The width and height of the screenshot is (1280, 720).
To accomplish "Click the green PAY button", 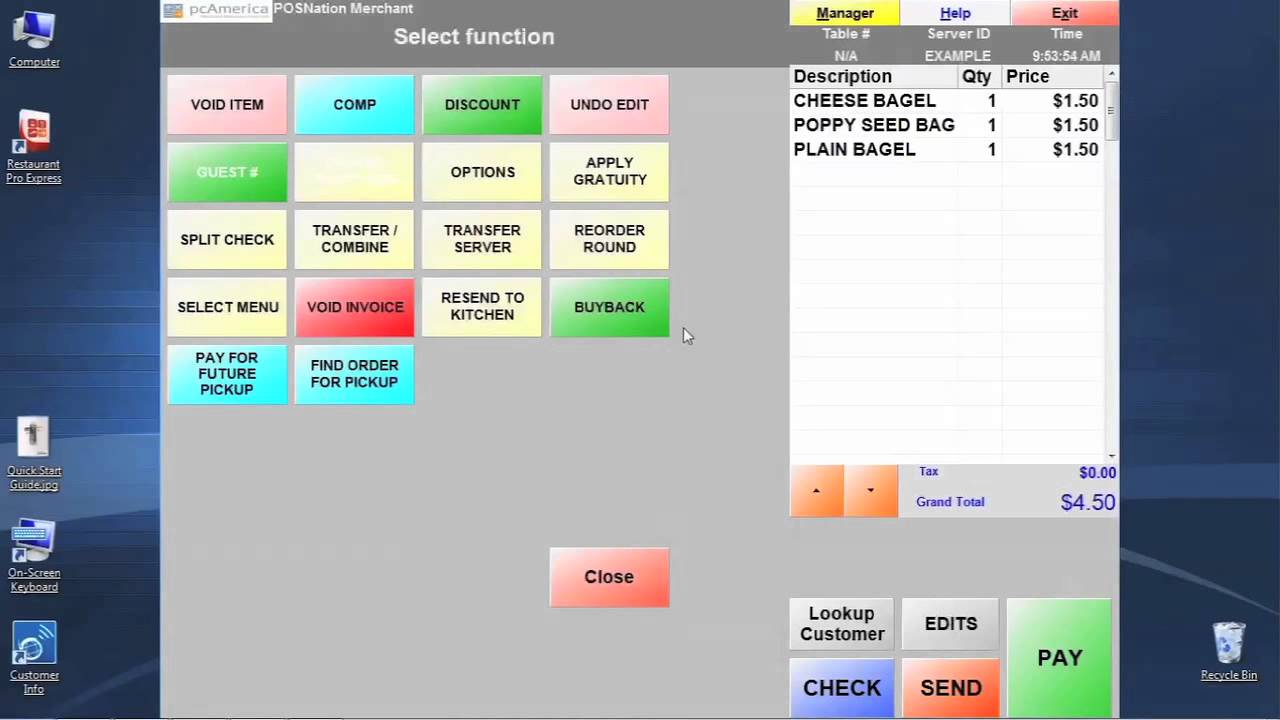I will [1059, 658].
